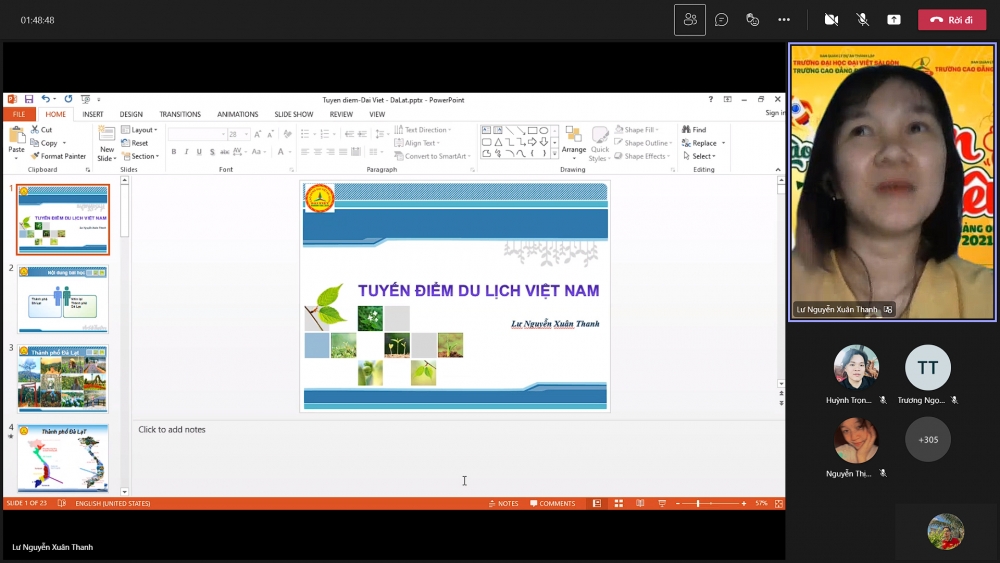Toggle the Notes pane in status bar

(504, 503)
